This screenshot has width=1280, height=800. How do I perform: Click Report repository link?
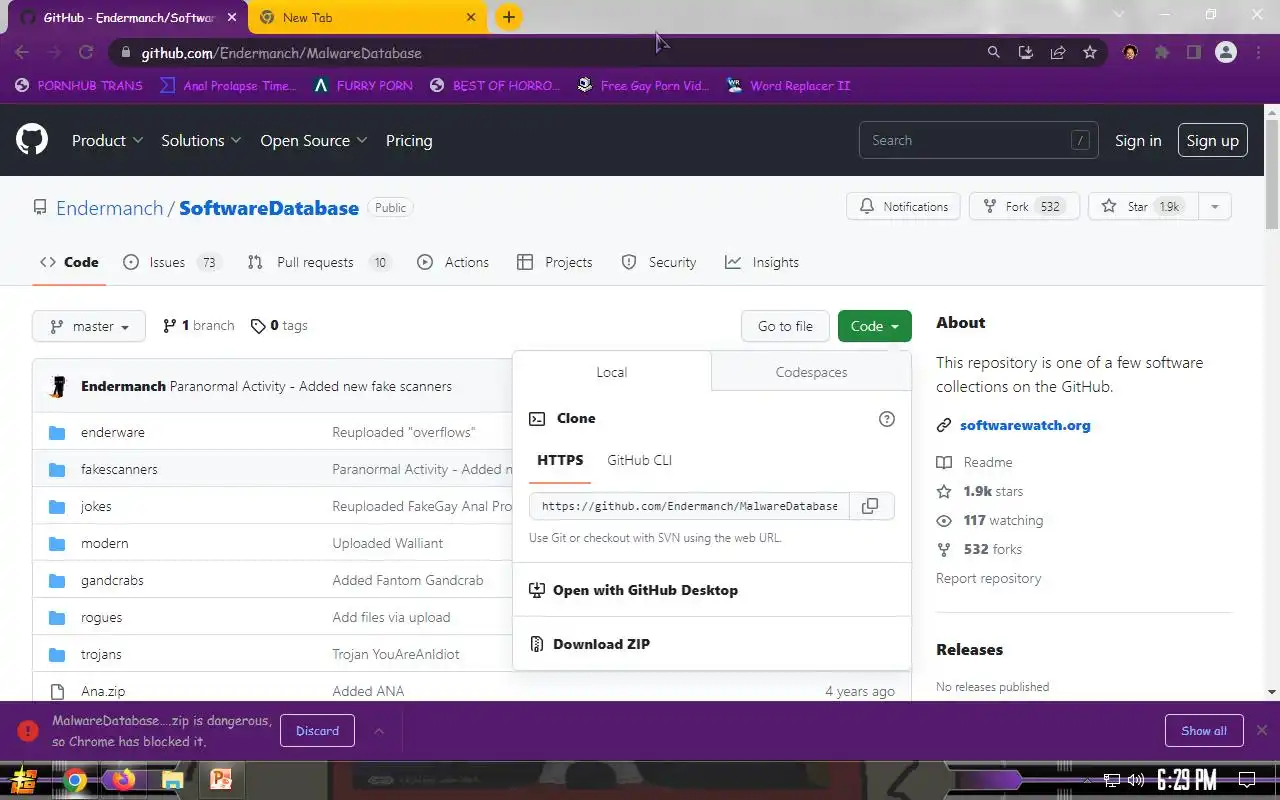[988, 578]
